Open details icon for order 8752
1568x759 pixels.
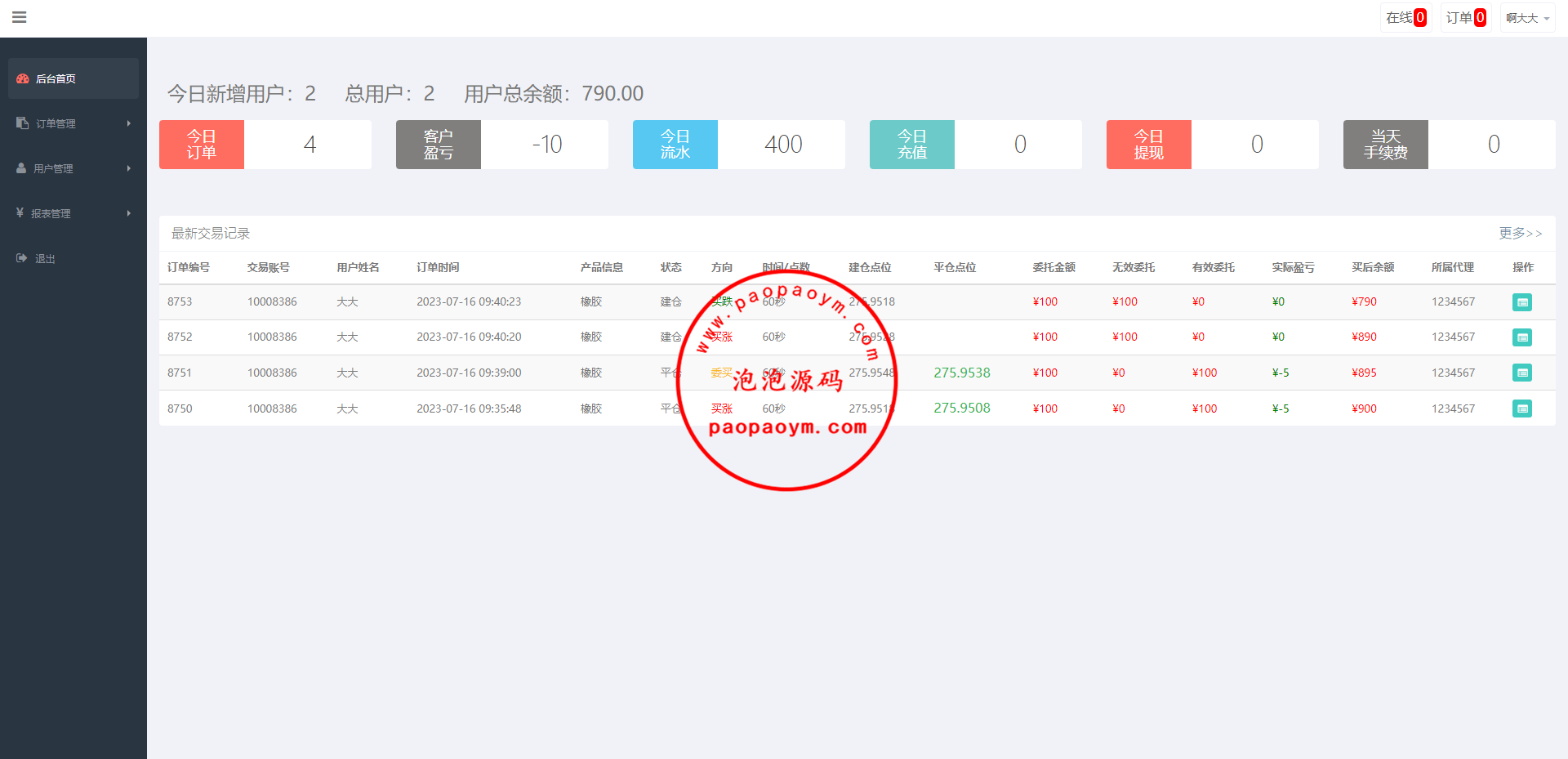(x=1521, y=337)
